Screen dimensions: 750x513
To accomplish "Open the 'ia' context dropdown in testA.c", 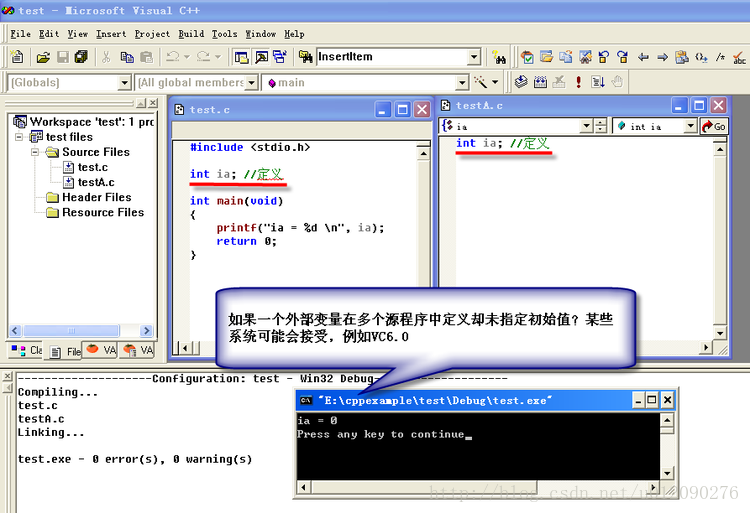I will point(586,126).
